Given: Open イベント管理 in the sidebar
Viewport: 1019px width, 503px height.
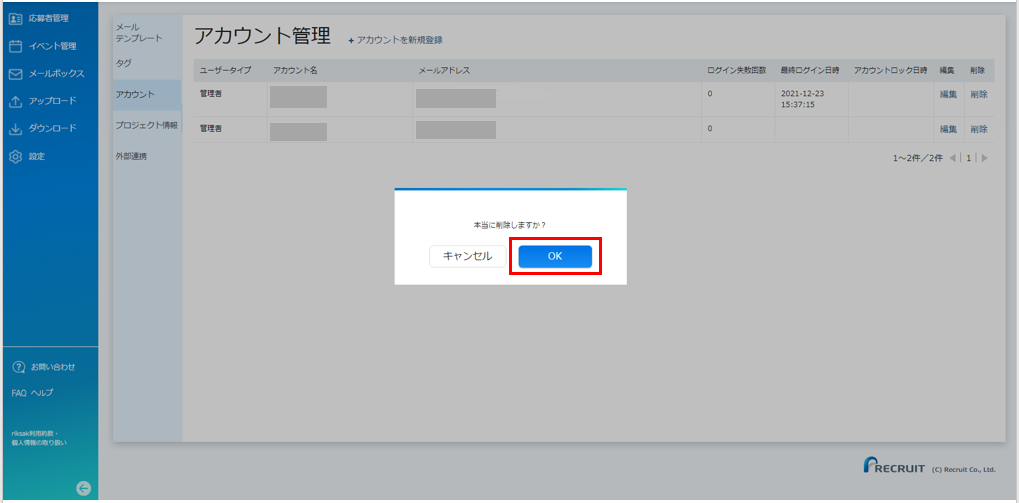Looking at the screenshot, I should click(53, 46).
